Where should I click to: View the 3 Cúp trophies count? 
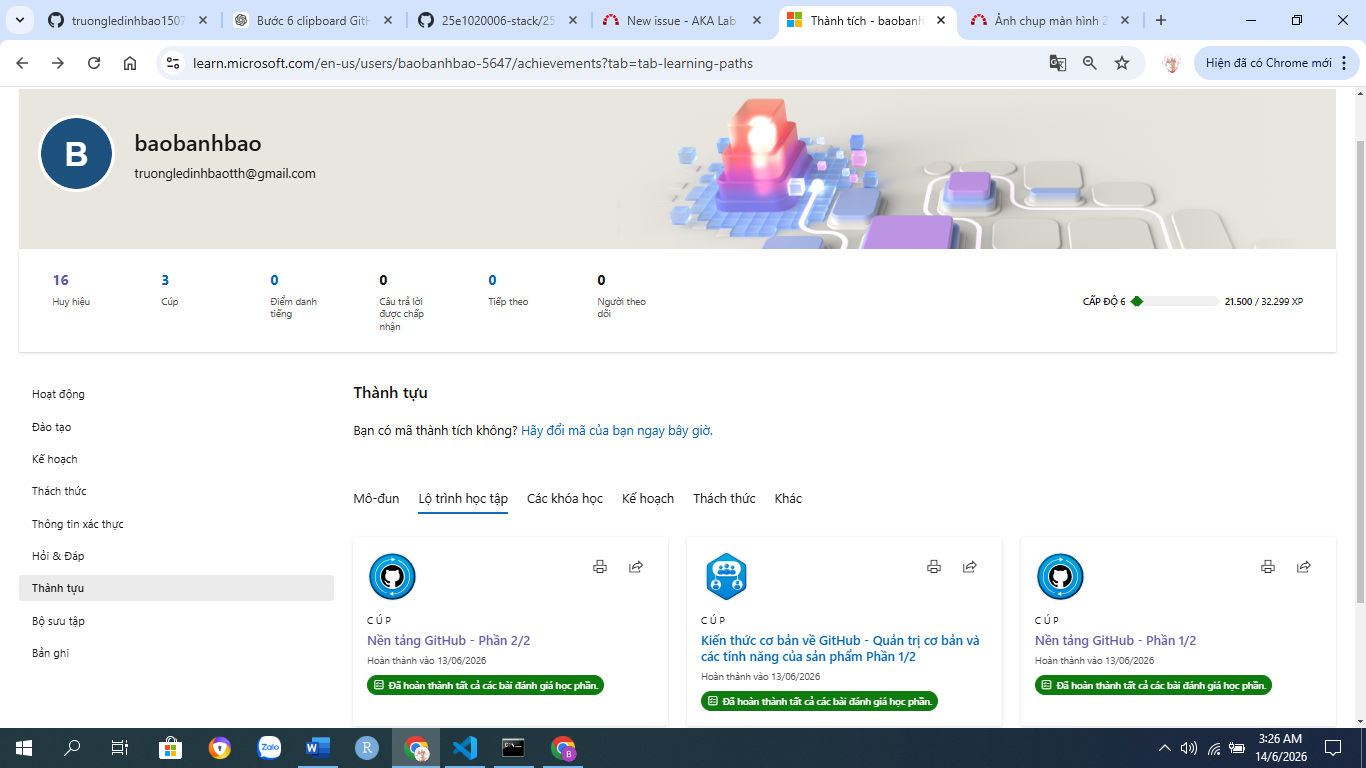pyautogui.click(x=170, y=289)
